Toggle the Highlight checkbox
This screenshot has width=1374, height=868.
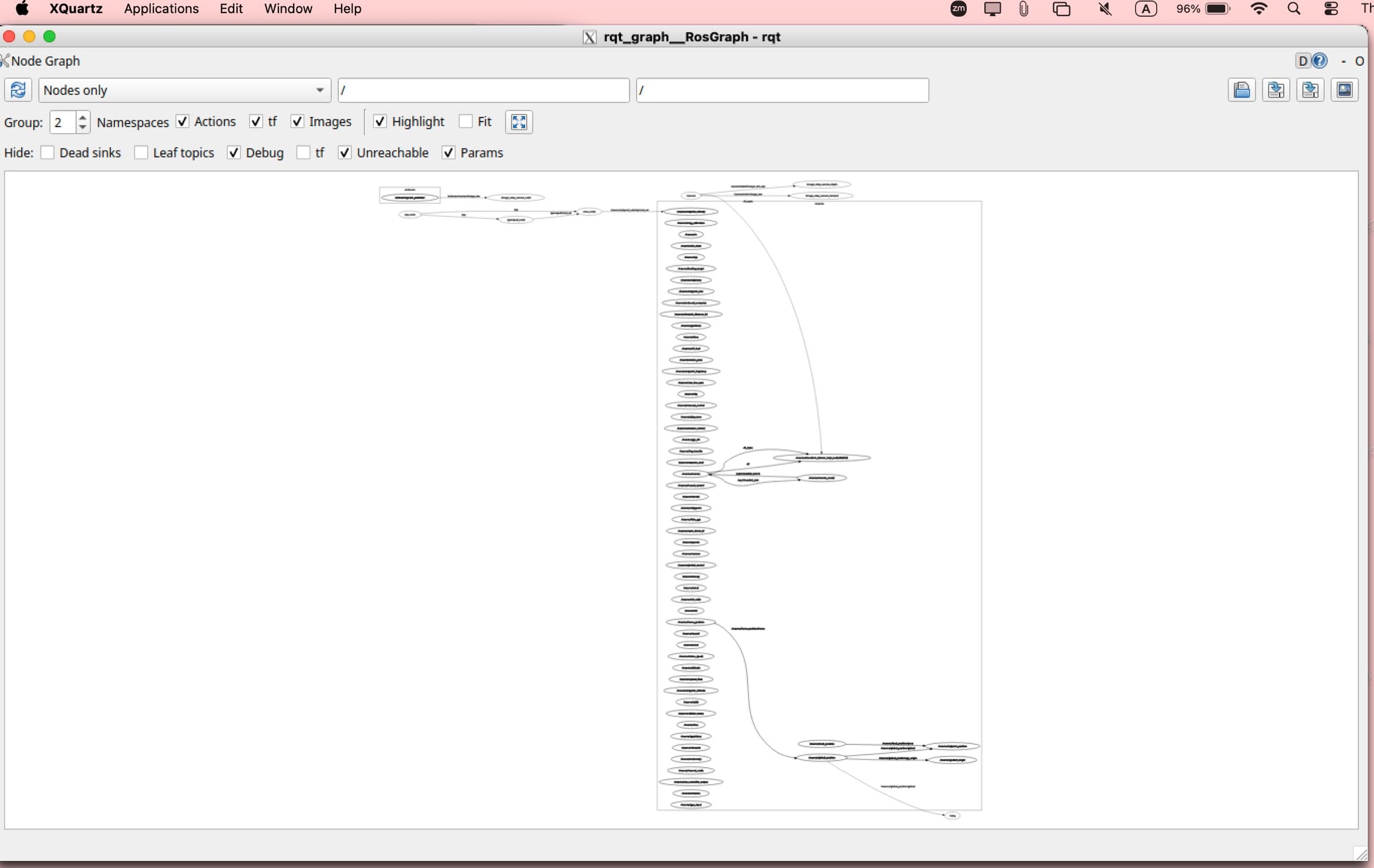click(380, 121)
